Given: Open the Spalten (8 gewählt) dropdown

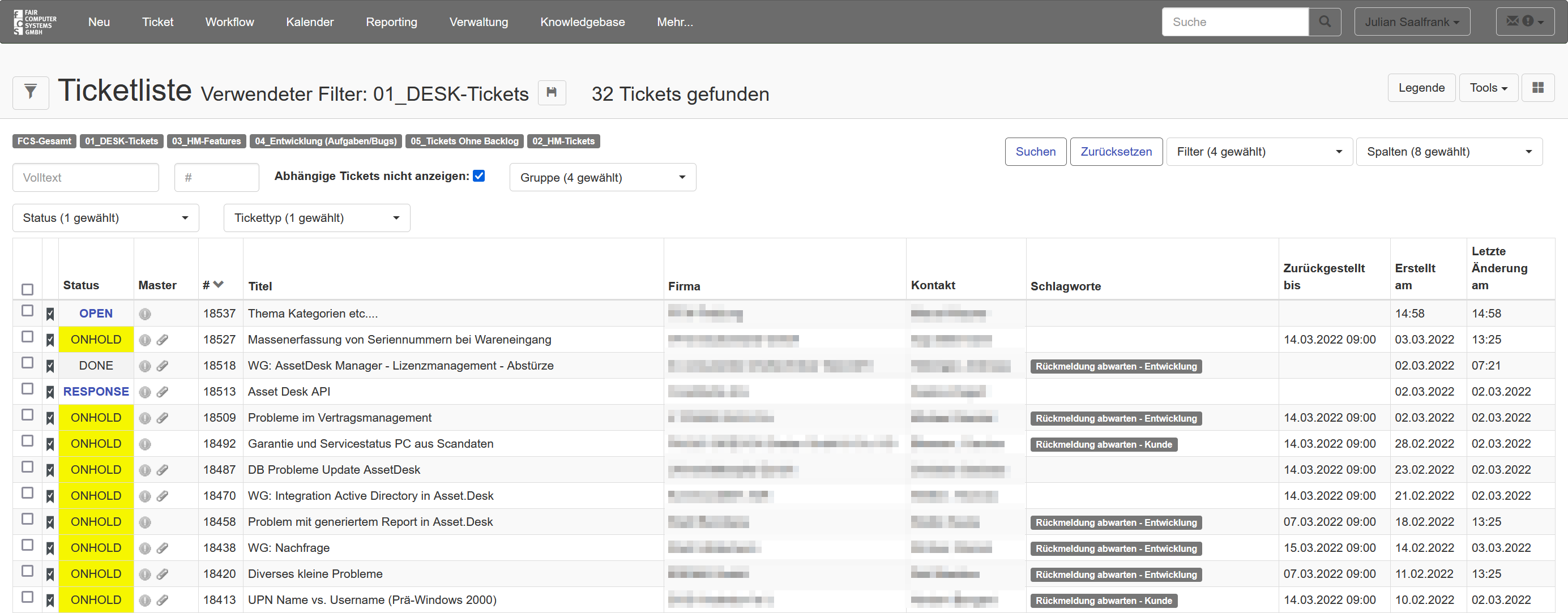Looking at the screenshot, I should [1448, 152].
